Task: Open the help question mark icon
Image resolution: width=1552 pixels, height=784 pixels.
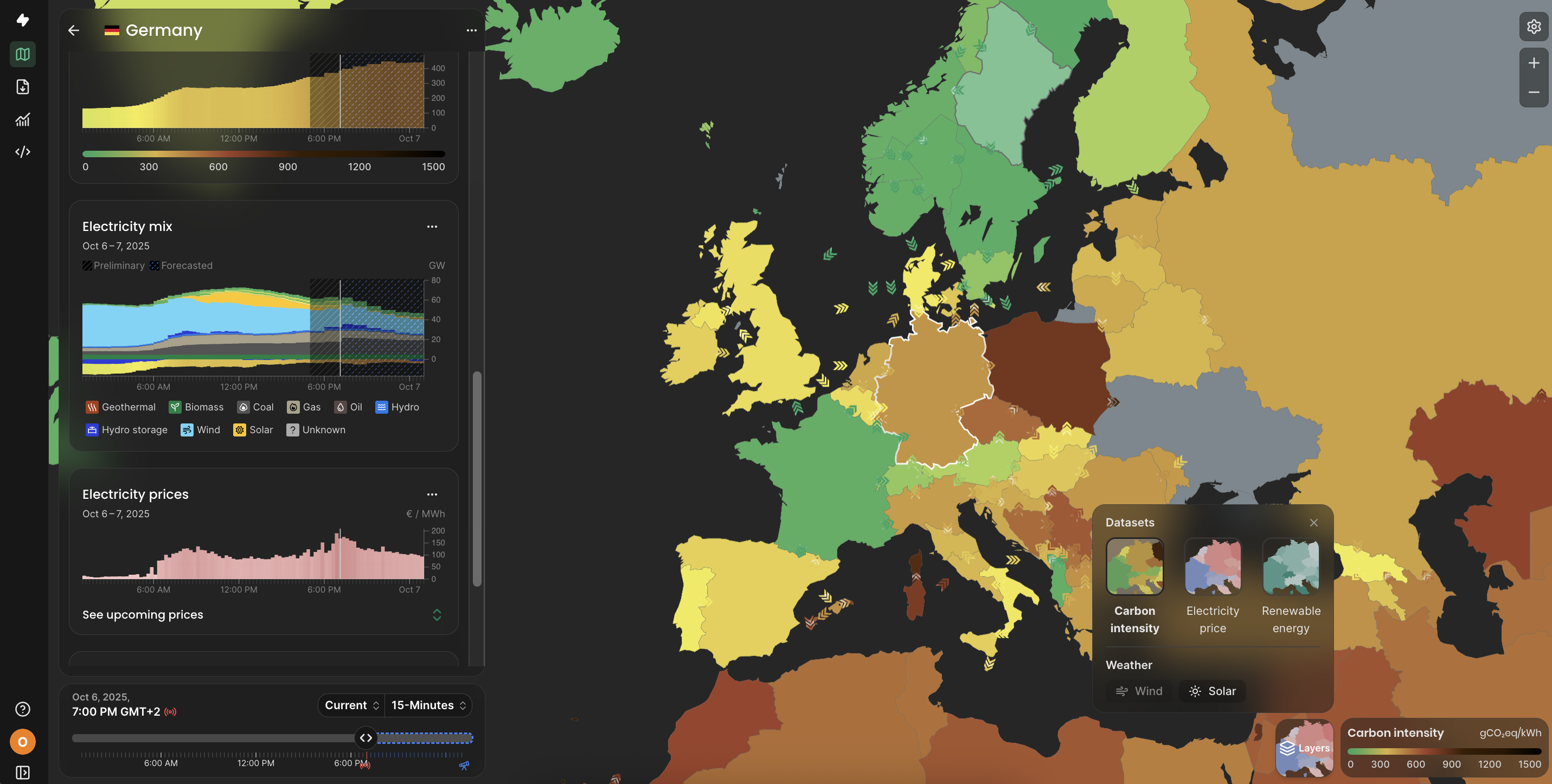Action: click(22, 709)
